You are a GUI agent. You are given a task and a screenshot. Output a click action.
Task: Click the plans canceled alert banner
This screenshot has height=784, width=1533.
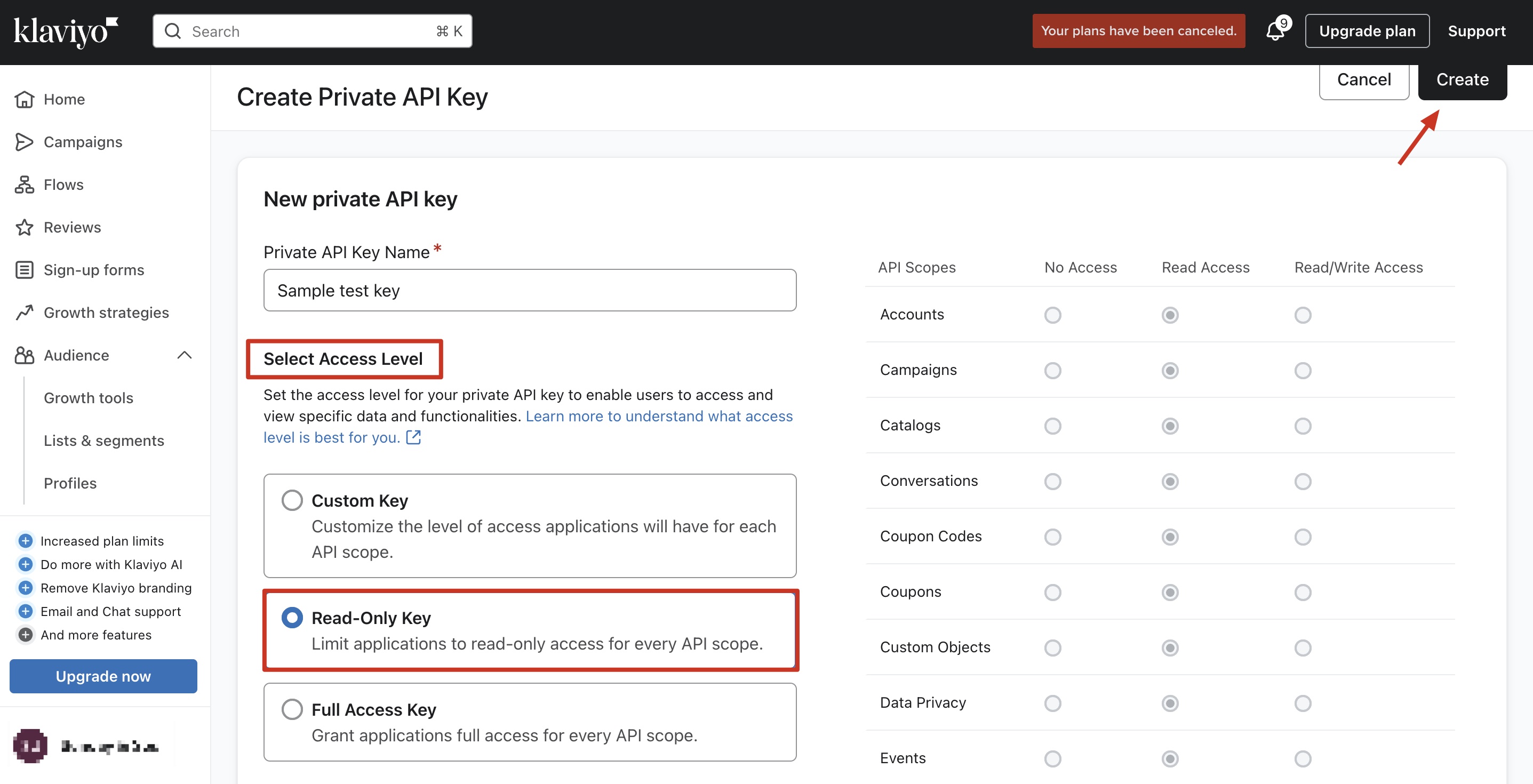(1138, 31)
